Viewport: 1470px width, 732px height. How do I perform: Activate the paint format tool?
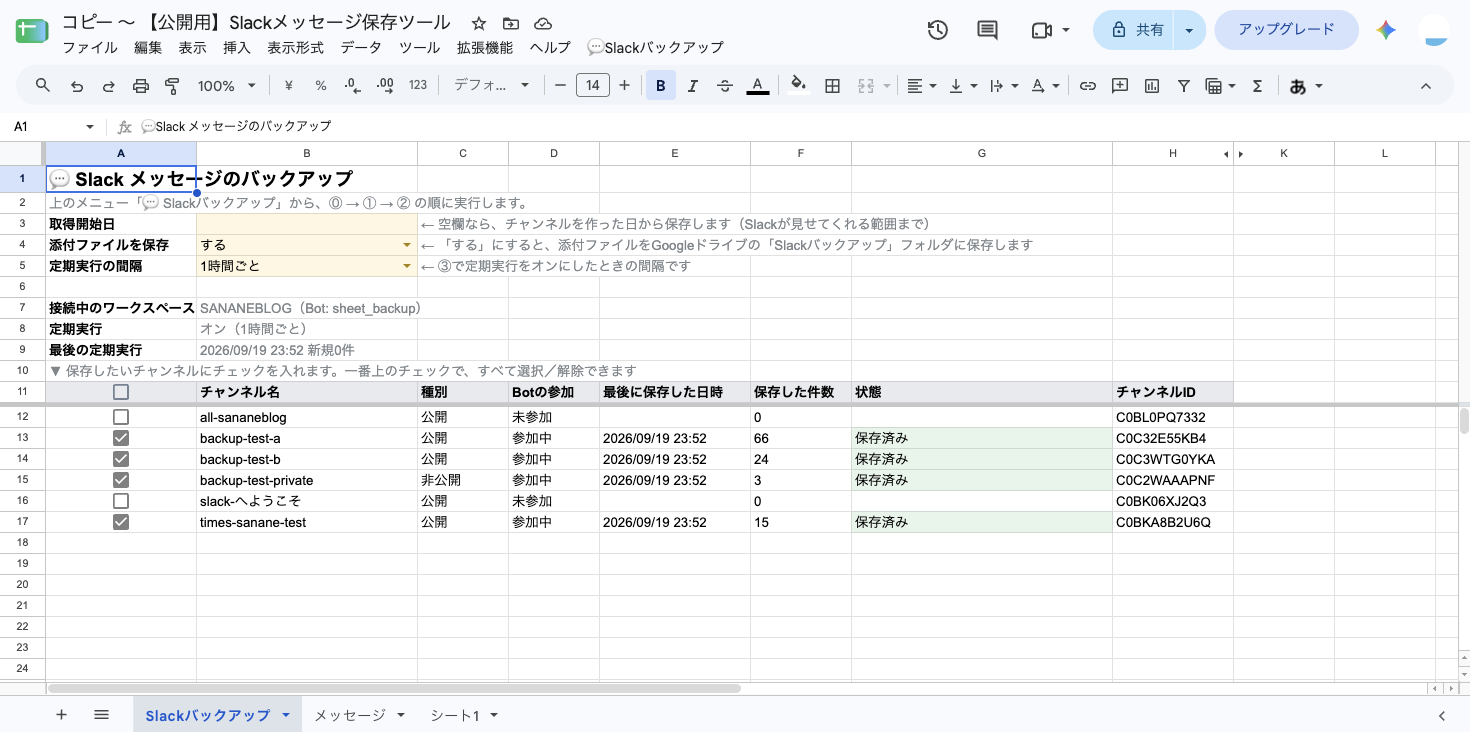pos(172,86)
